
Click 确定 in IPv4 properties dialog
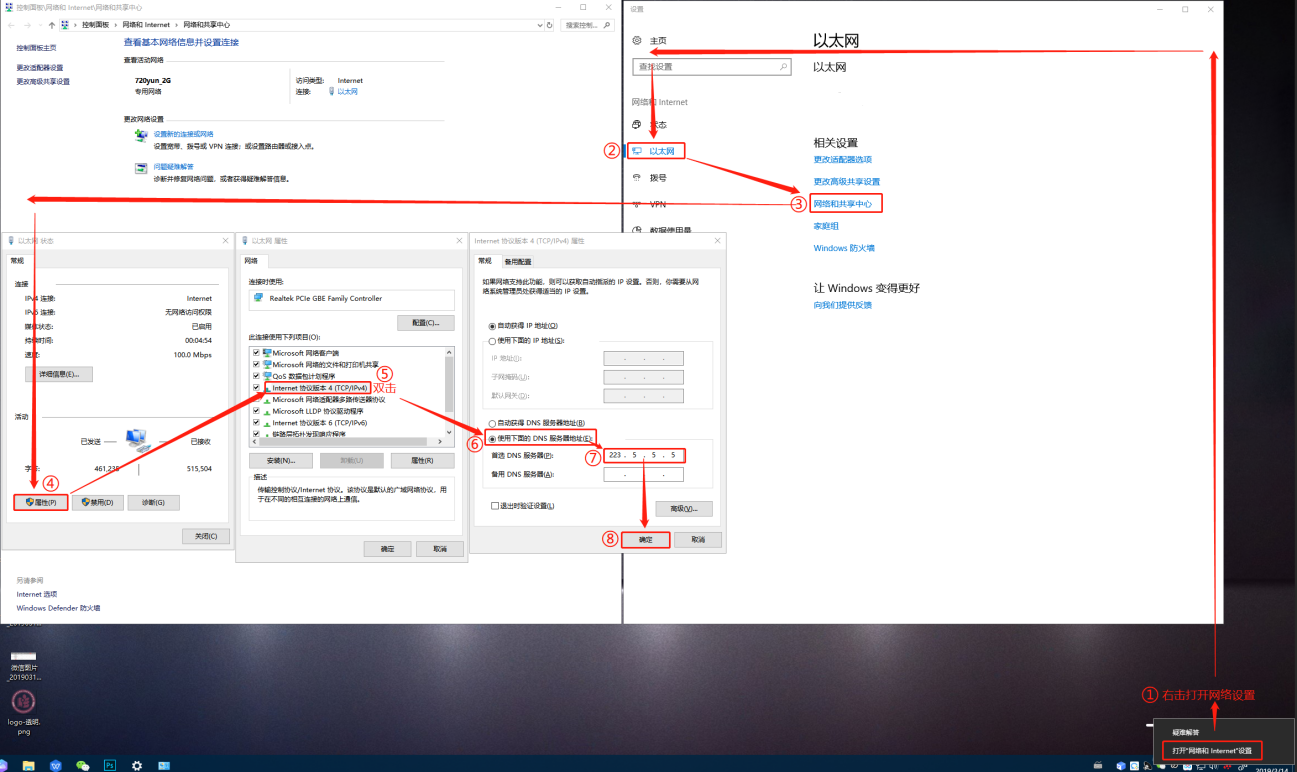tap(646, 540)
